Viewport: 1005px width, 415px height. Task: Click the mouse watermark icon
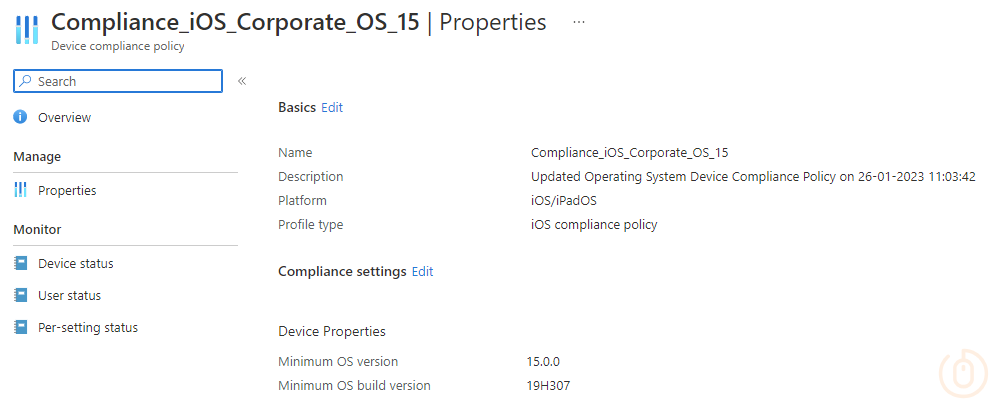click(x=962, y=374)
